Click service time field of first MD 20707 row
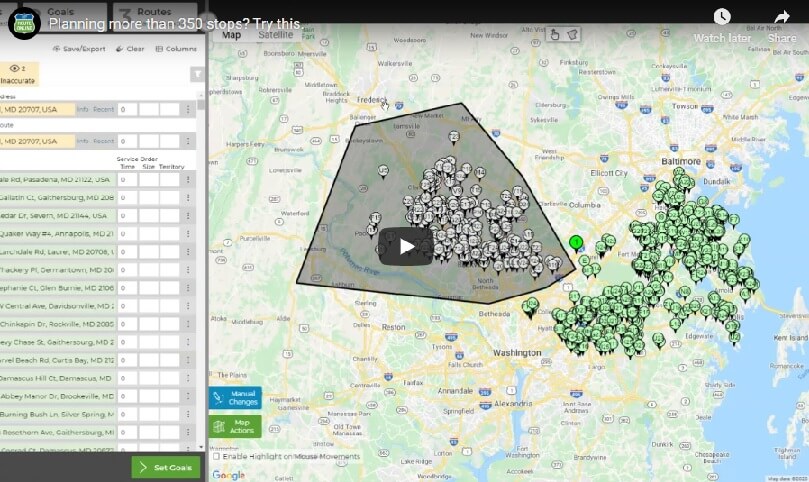This screenshot has width=809, height=482. point(127,109)
